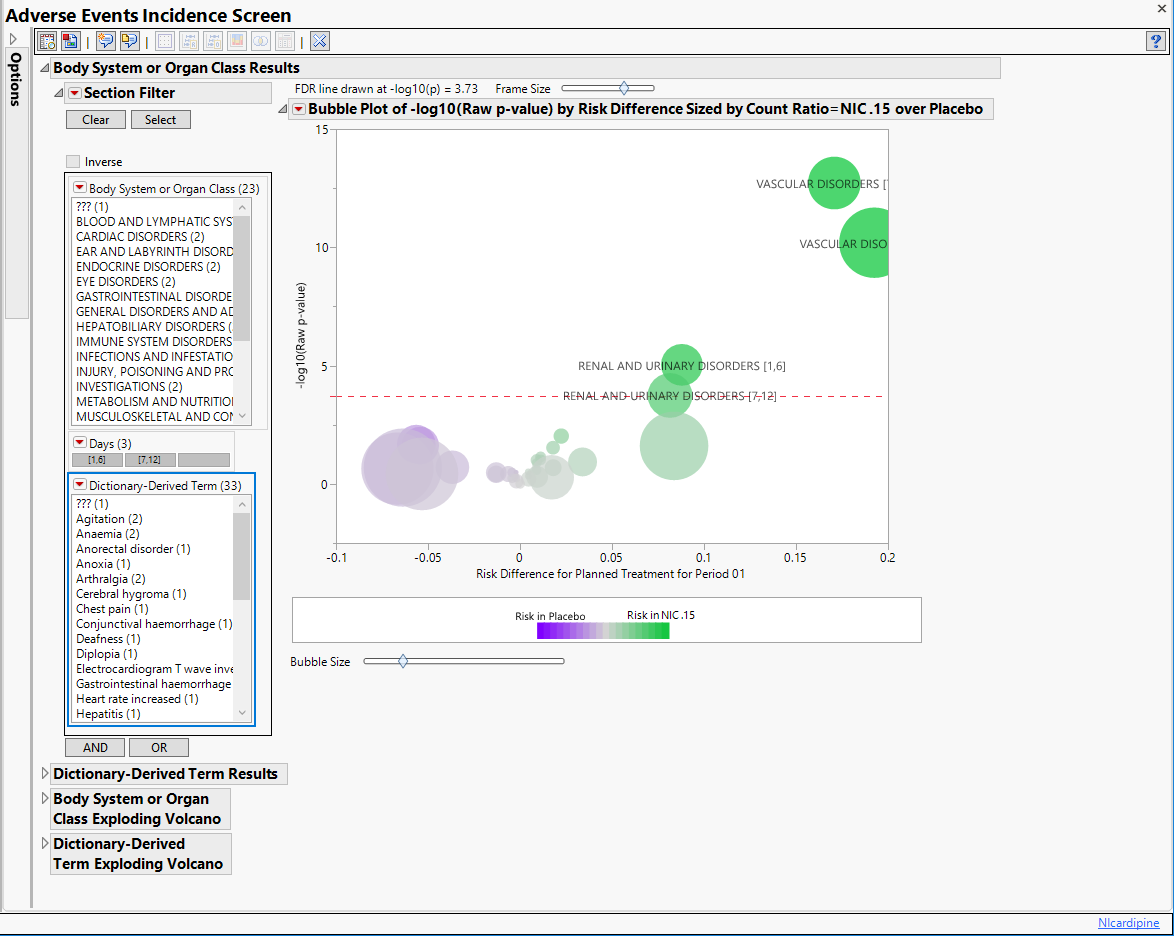Expand Dictionary-Derived Term Results section
1174x936 pixels.
pos(44,774)
